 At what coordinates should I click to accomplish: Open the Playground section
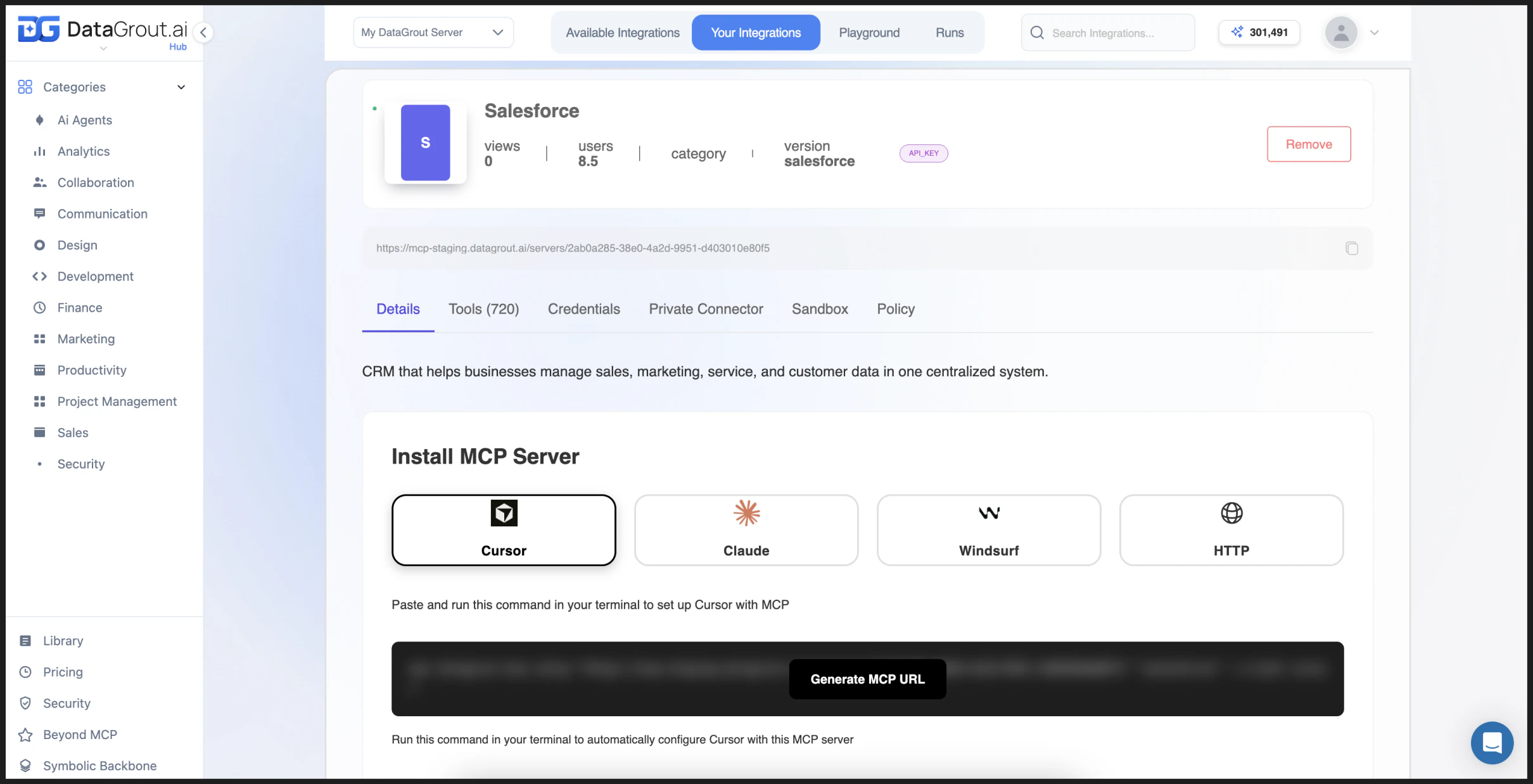pos(869,32)
